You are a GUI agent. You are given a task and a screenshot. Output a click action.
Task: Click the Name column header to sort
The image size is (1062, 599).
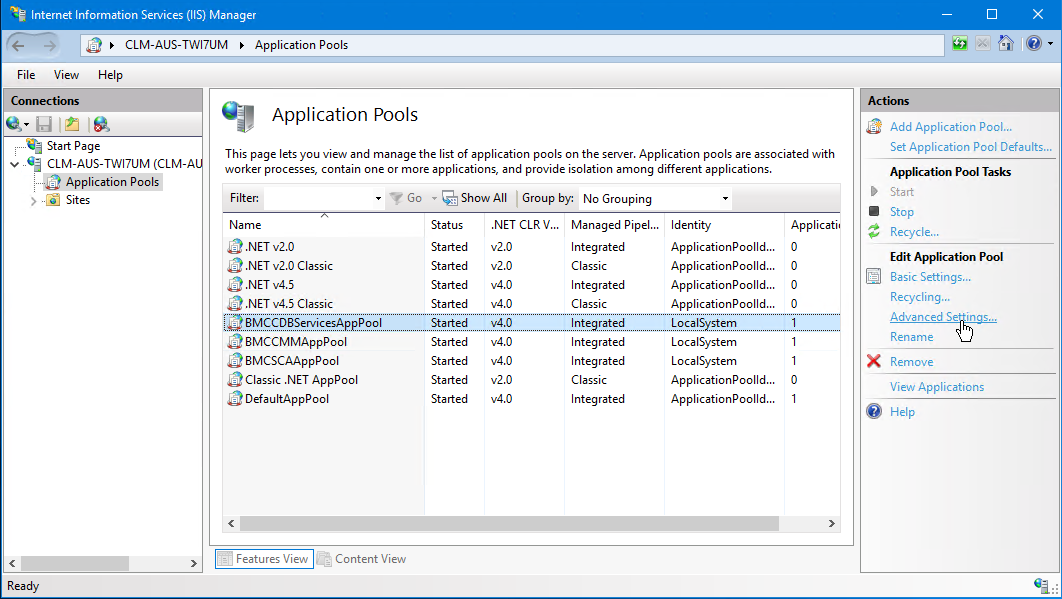pos(324,225)
